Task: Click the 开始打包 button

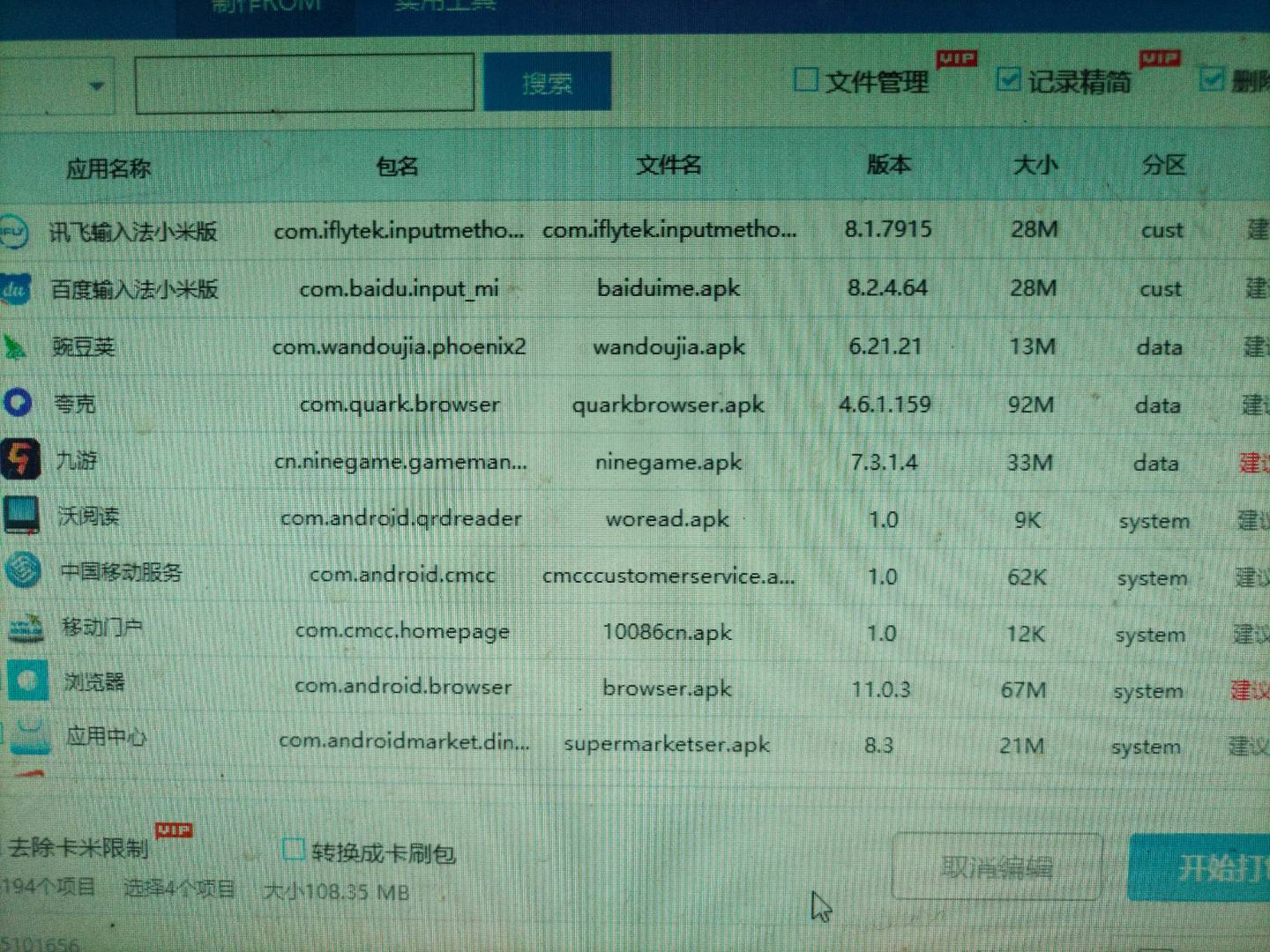Action: pyautogui.click(x=1201, y=867)
